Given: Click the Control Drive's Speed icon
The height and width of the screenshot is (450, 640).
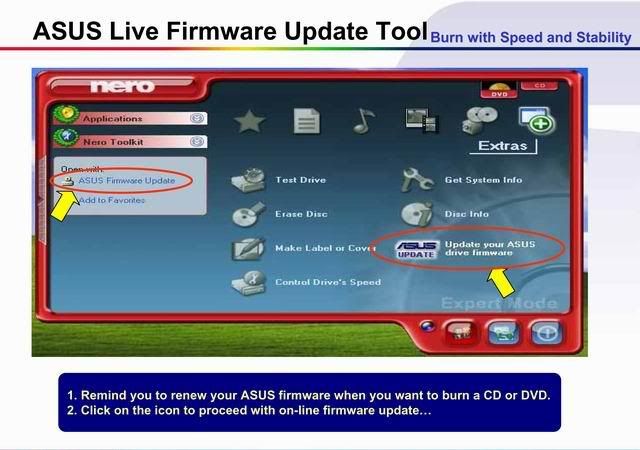Looking at the screenshot, I should [x=249, y=283].
